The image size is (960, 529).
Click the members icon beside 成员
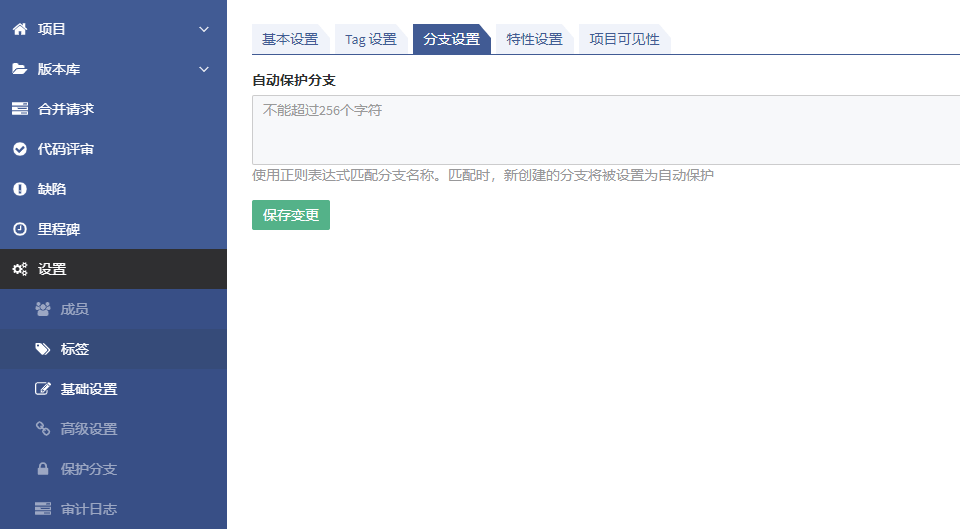tap(43, 309)
